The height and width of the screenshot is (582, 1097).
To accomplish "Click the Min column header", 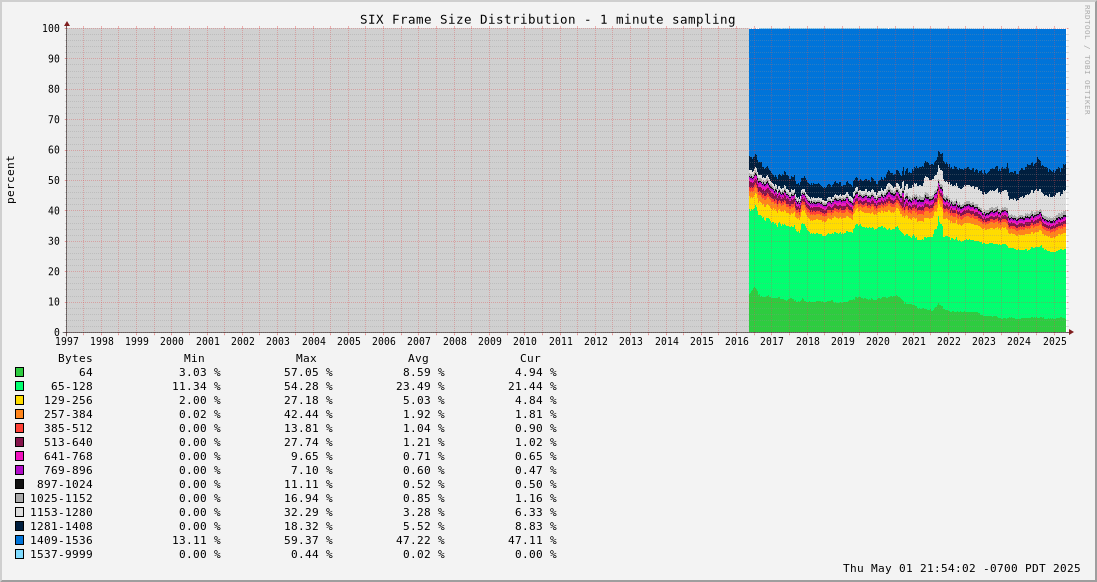I will coord(194,358).
